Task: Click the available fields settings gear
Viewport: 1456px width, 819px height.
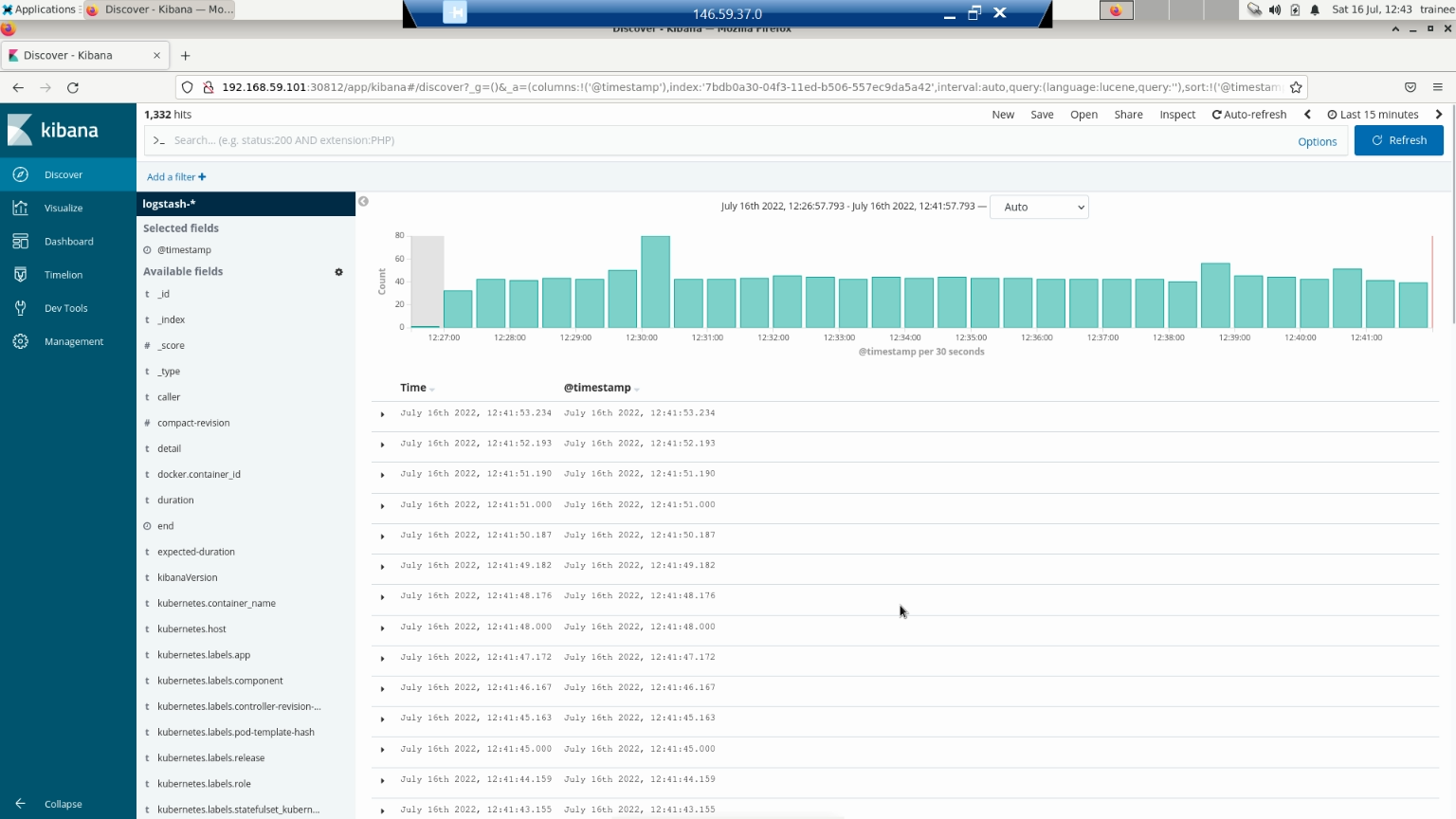Action: pos(338,272)
